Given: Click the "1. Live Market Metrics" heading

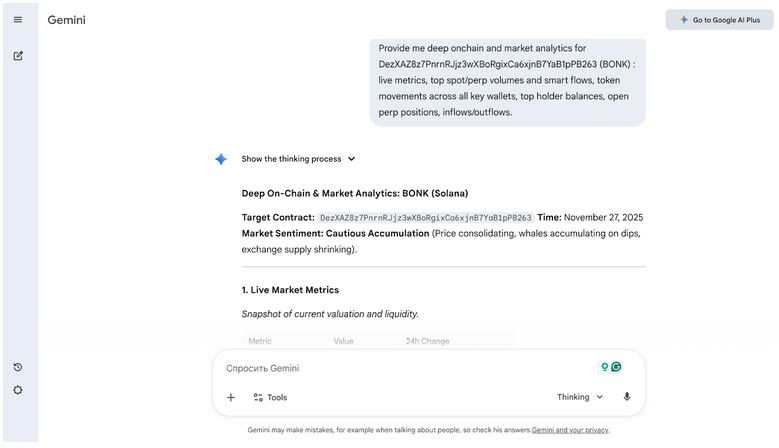Looking at the screenshot, I should tap(290, 290).
